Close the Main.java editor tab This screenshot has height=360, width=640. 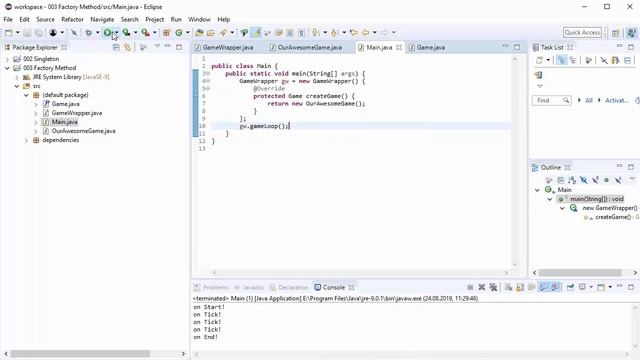pyautogui.click(x=399, y=47)
